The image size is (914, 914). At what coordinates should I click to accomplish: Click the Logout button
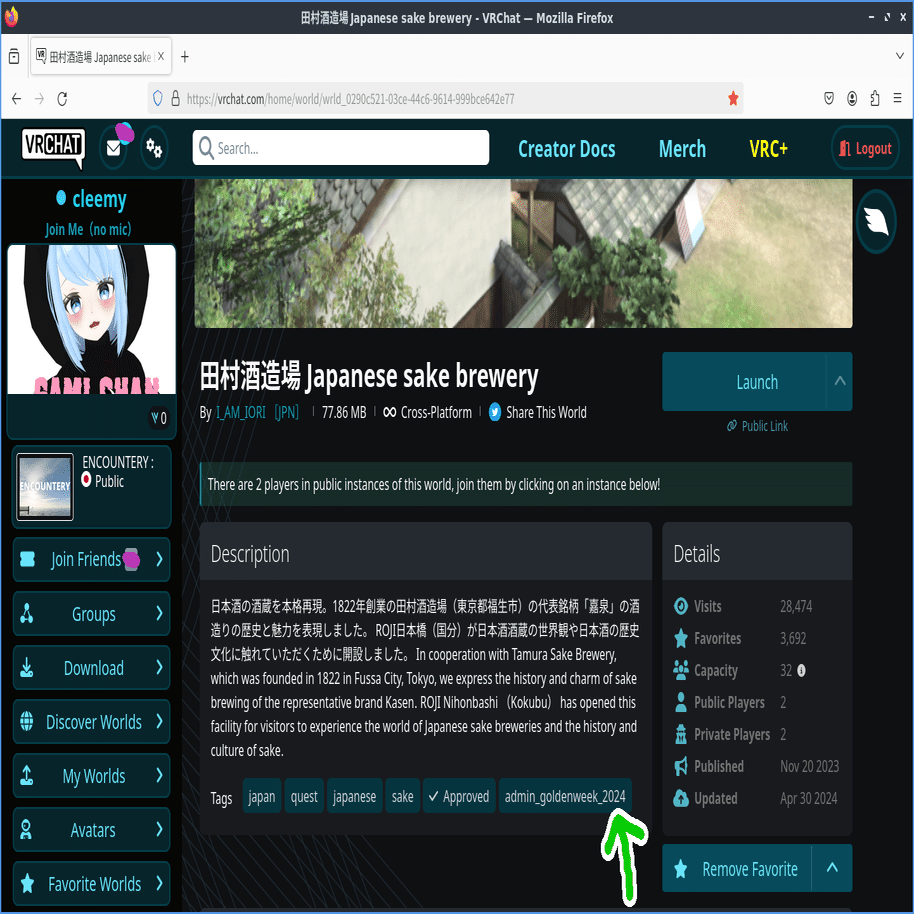865,148
